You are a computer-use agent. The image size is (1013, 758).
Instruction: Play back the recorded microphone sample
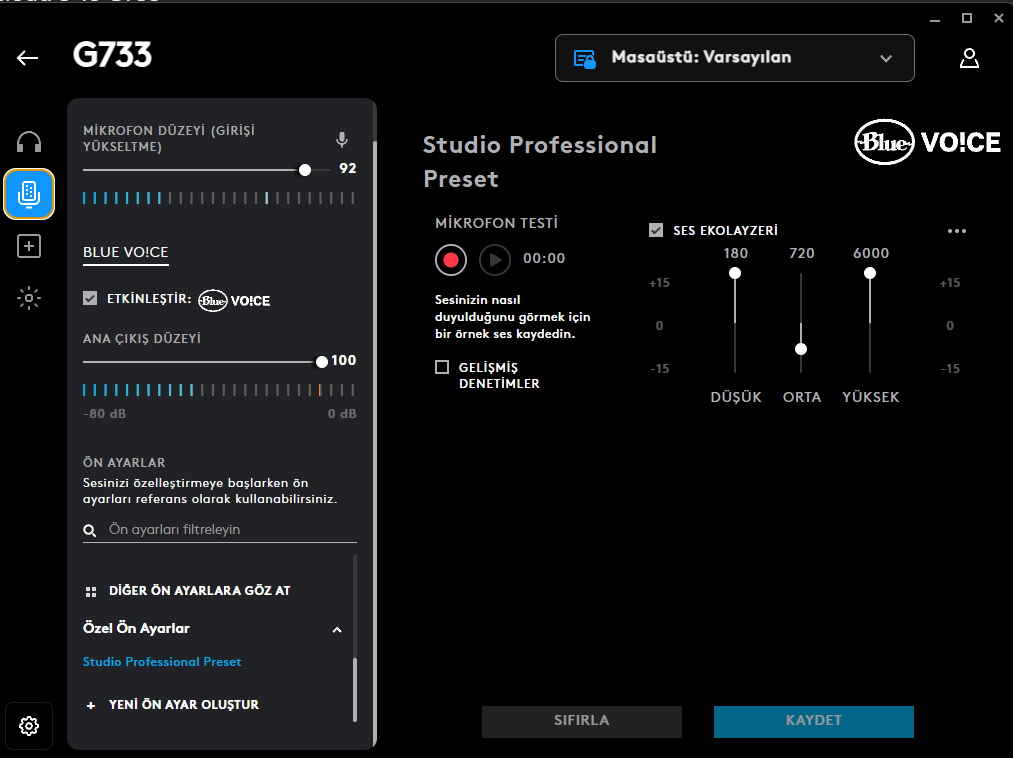coord(495,260)
